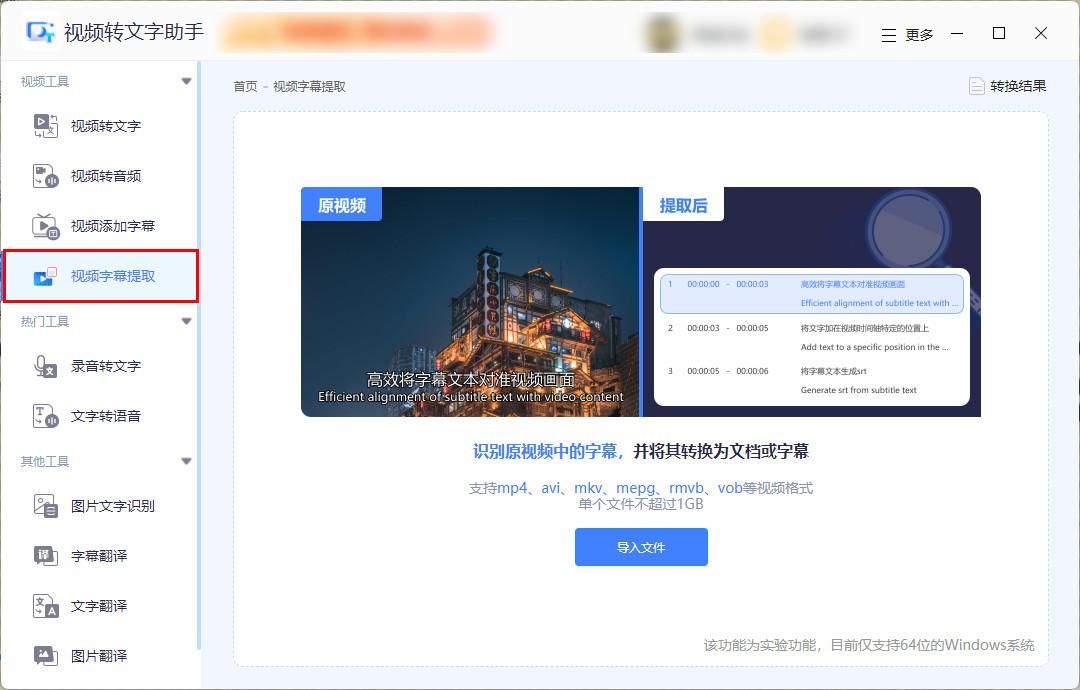Click subtitle row 00:00:00 - 00:00:03
Screen dimensions: 1080x690
pyautogui.click(x=811, y=293)
